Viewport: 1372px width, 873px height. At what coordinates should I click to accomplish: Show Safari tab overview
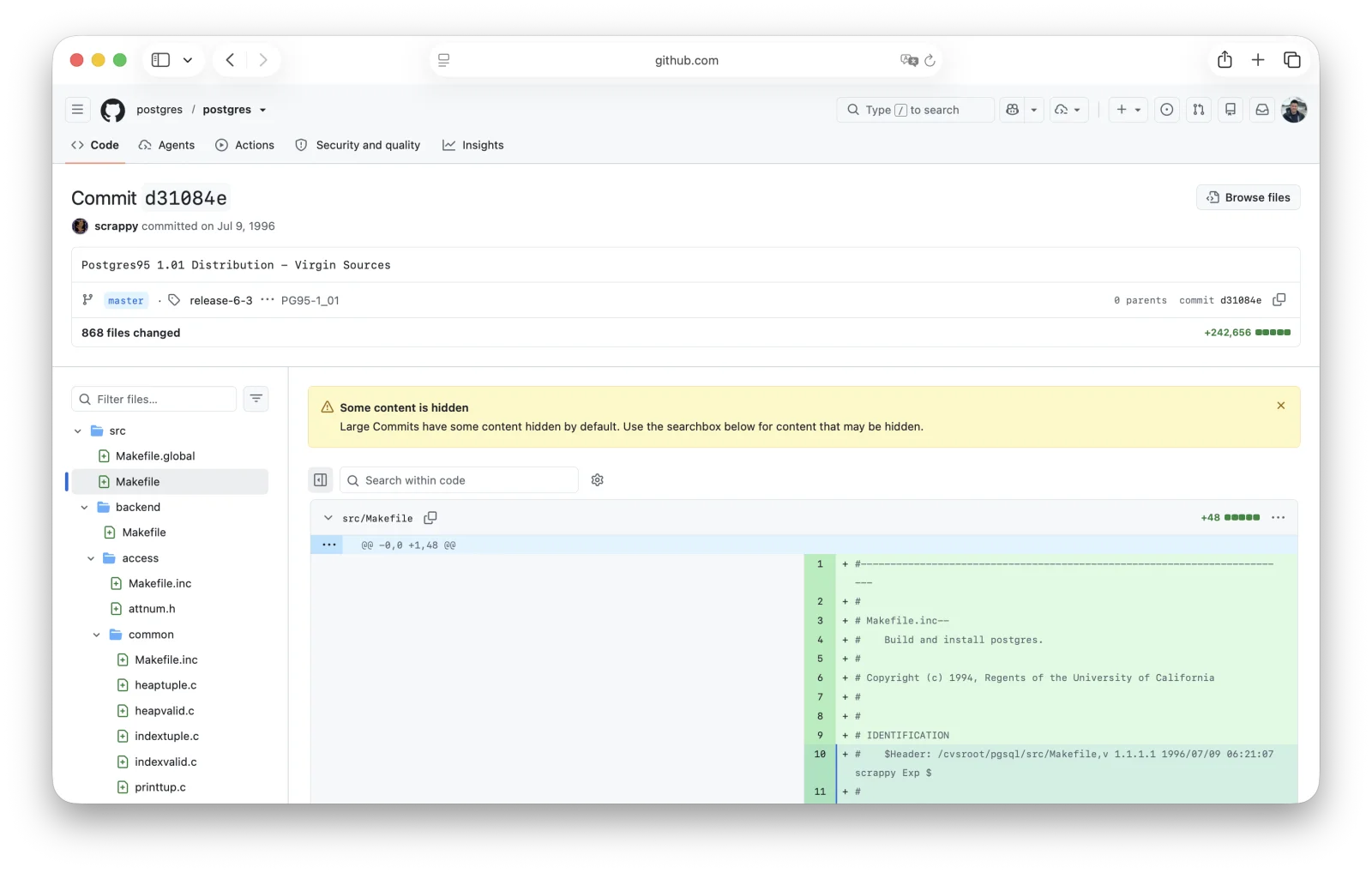(1292, 60)
